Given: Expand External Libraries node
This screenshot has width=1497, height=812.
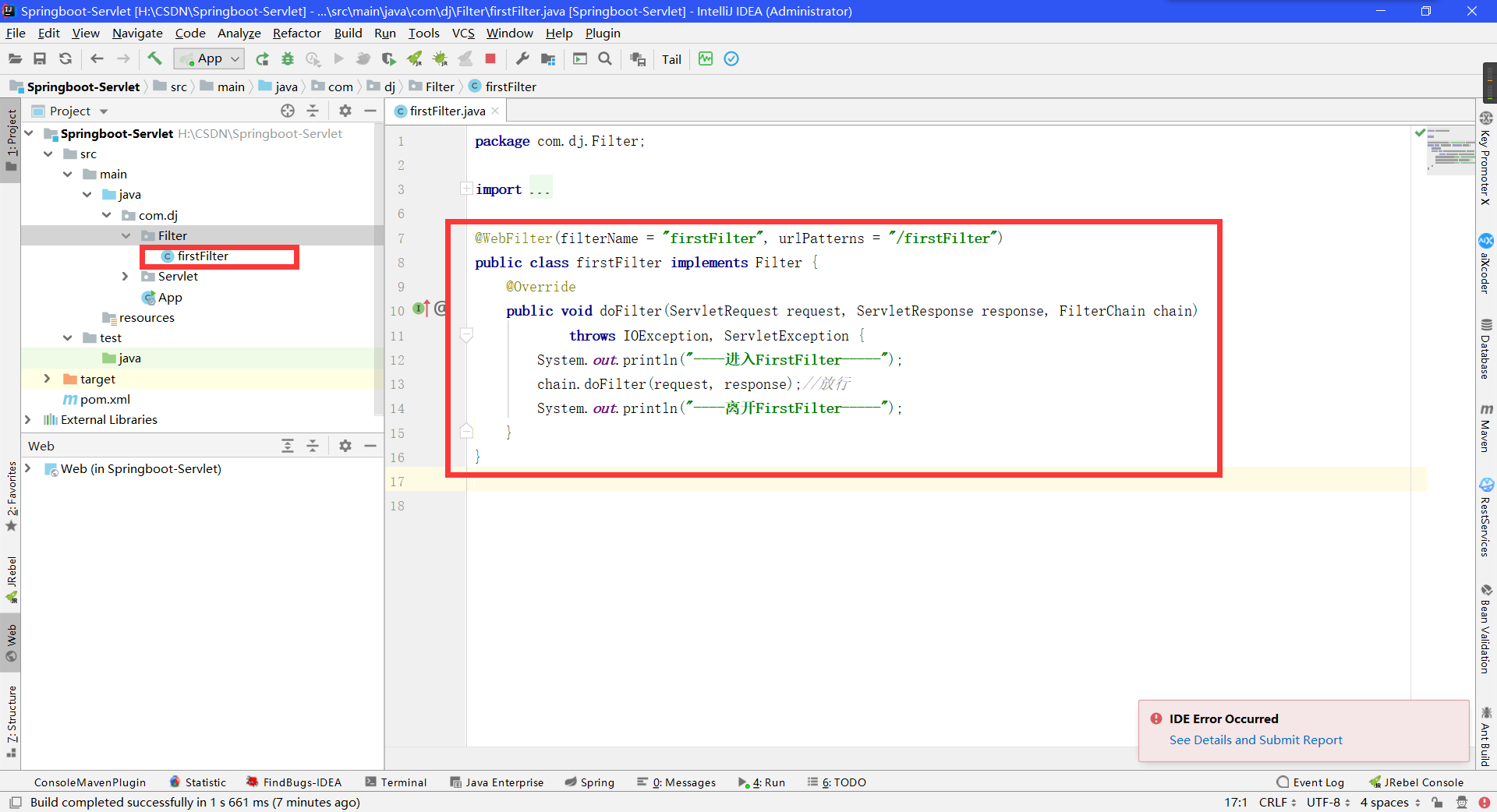Looking at the screenshot, I should pyautogui.click(x=28, y=419).
